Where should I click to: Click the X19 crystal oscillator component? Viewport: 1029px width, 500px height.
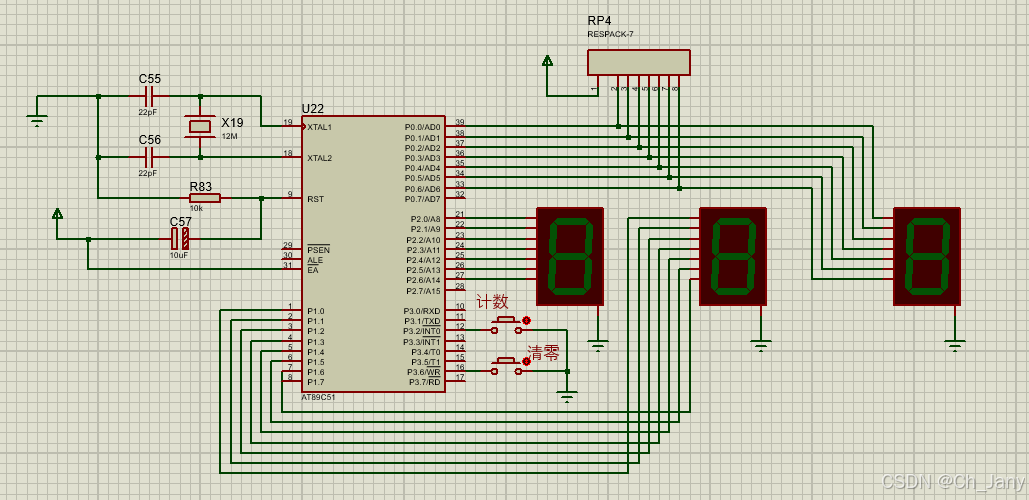click(x=201, y=126)
